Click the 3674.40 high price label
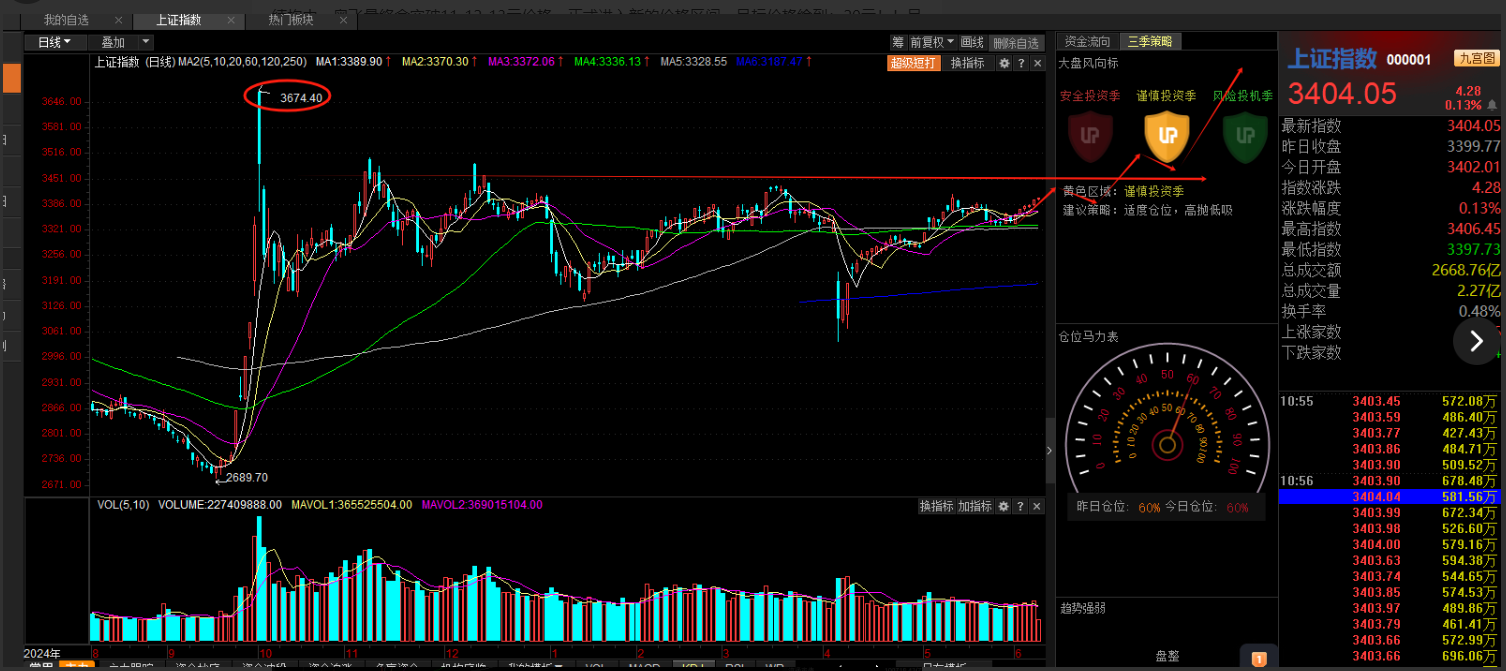The height and width of the screenshot is (671, 1506). pos(301,98)
